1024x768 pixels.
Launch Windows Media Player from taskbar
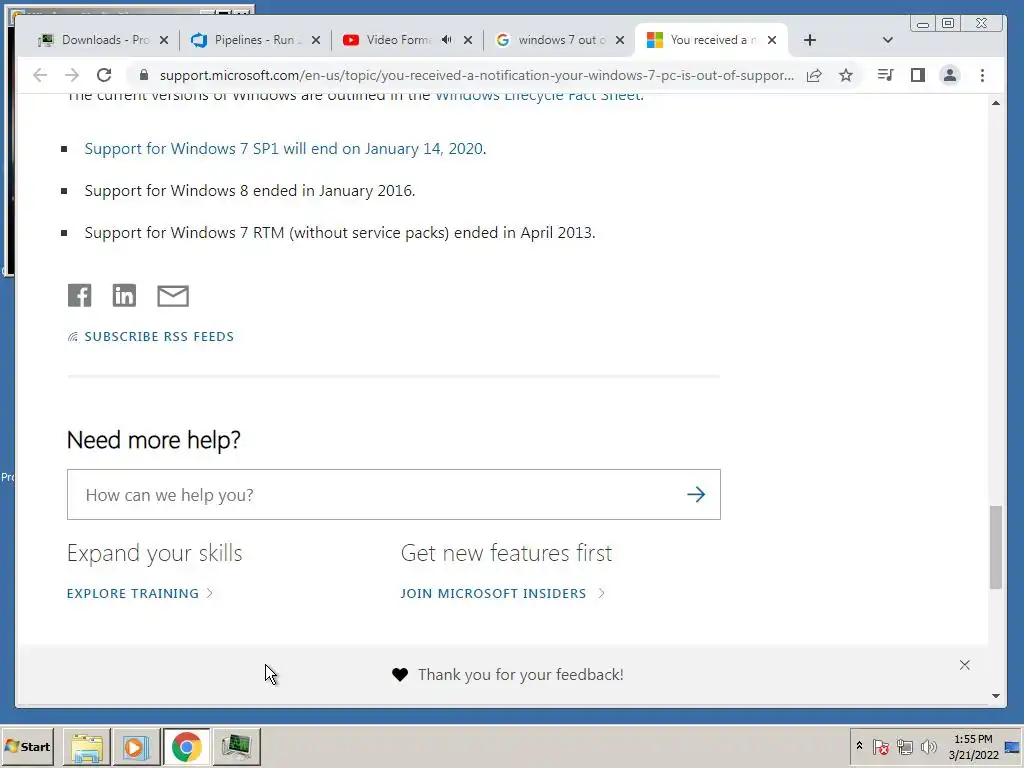tap(136, 746)
